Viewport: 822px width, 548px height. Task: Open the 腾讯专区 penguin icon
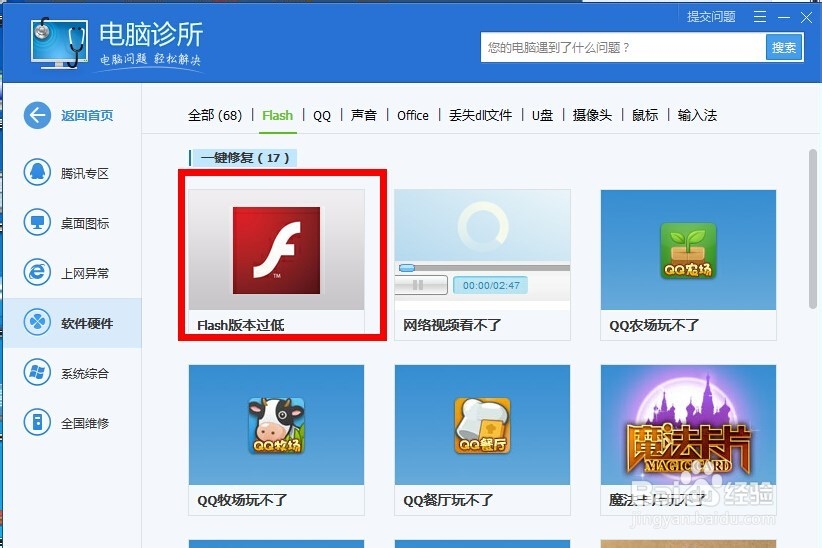pyautogui.click(x=37, y=172)
